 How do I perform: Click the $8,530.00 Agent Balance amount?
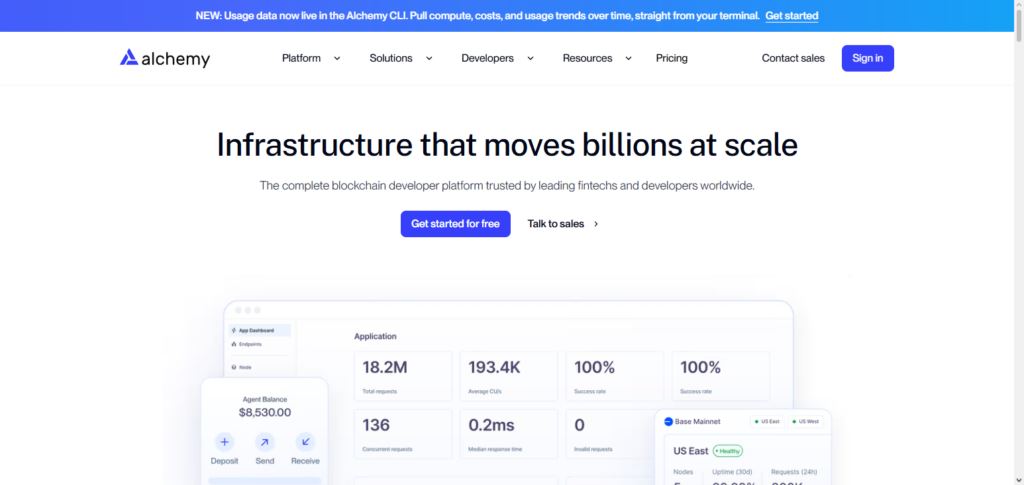(x=264, y=413)
